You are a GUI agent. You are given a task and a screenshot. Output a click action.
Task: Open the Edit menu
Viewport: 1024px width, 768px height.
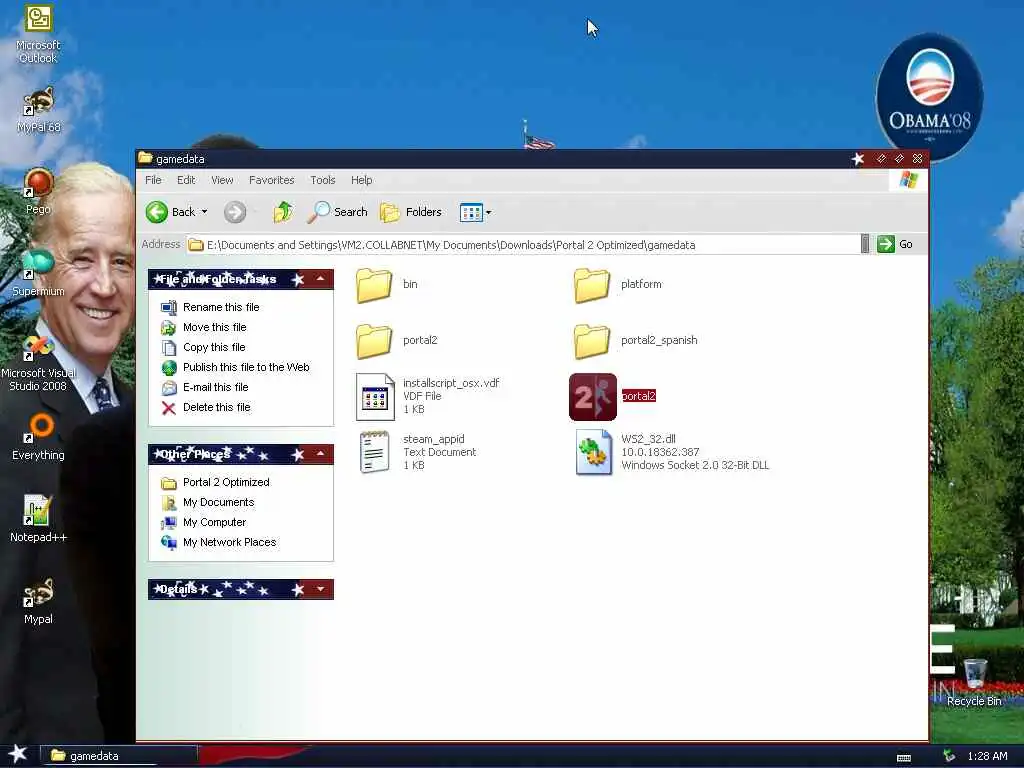coord(186,180)
